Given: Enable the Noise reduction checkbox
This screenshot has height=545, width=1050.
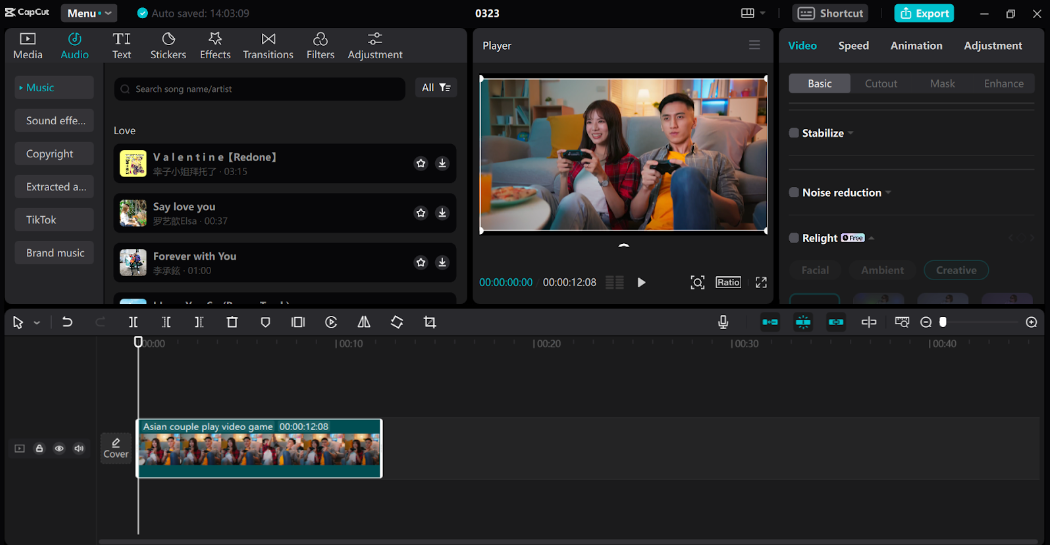Looking at the screenshot, I should point(794,192).
